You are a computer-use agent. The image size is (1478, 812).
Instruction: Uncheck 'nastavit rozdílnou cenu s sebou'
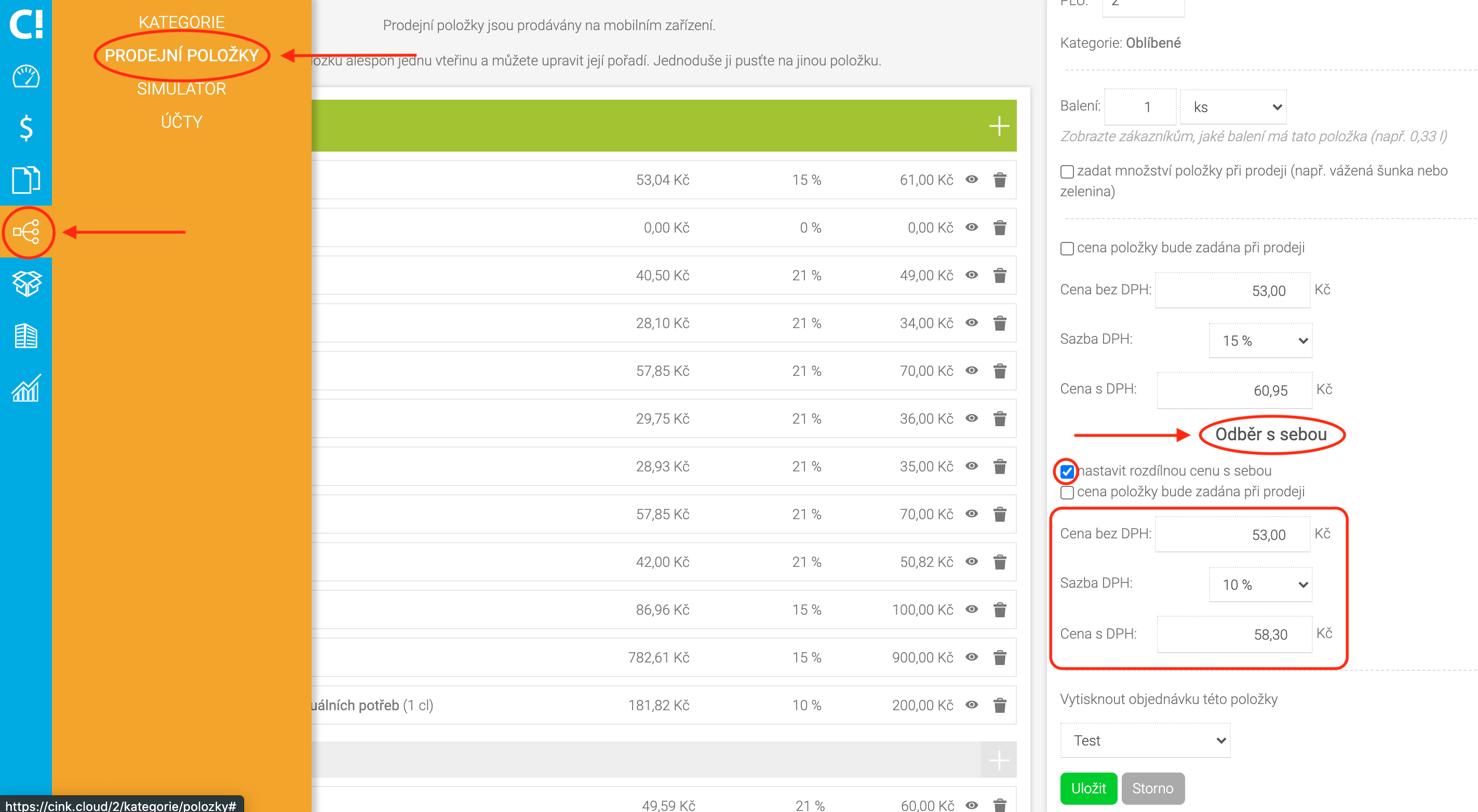point(1067,471)
